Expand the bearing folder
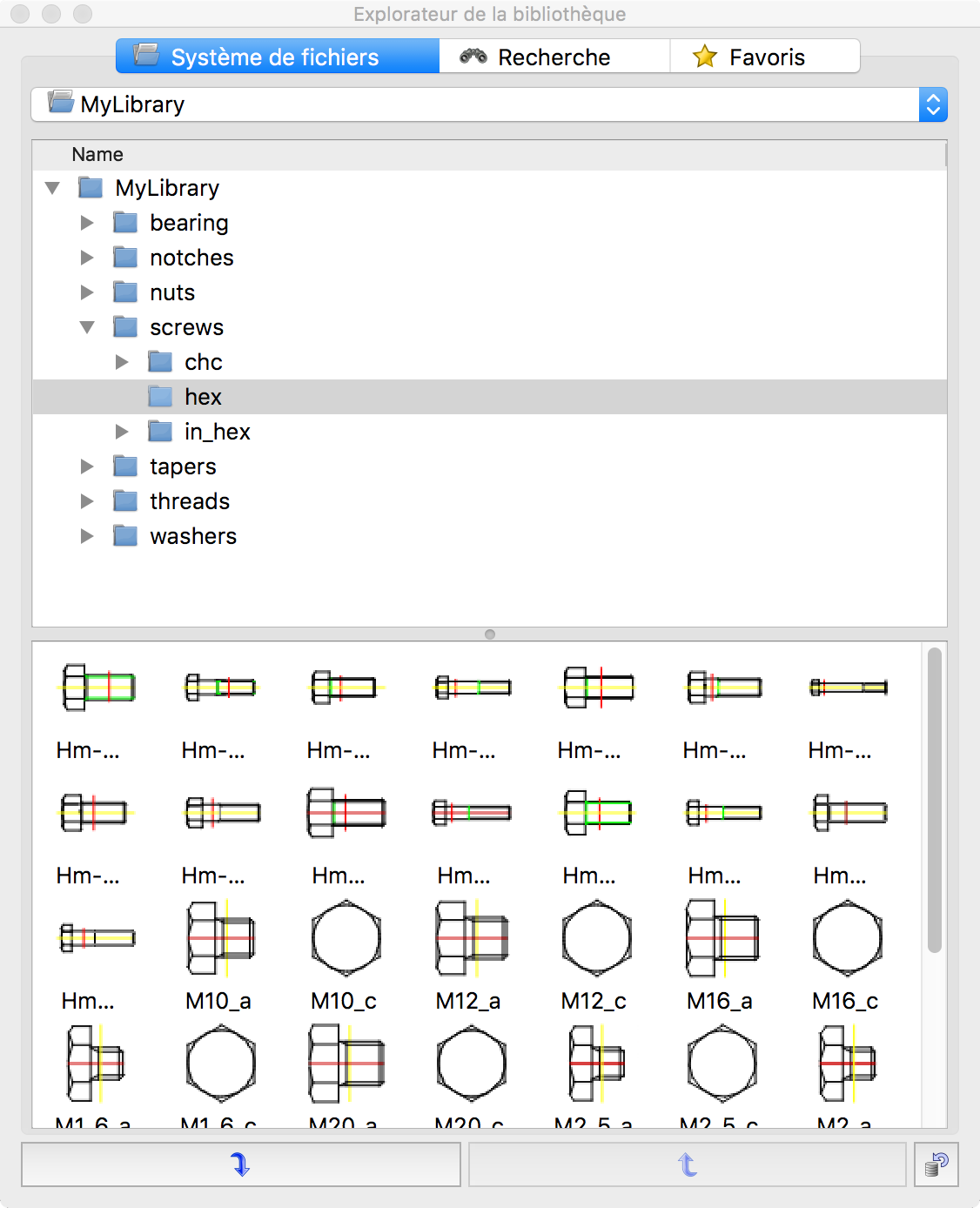This screenshot has width=980, height=1208. point(87,223)
